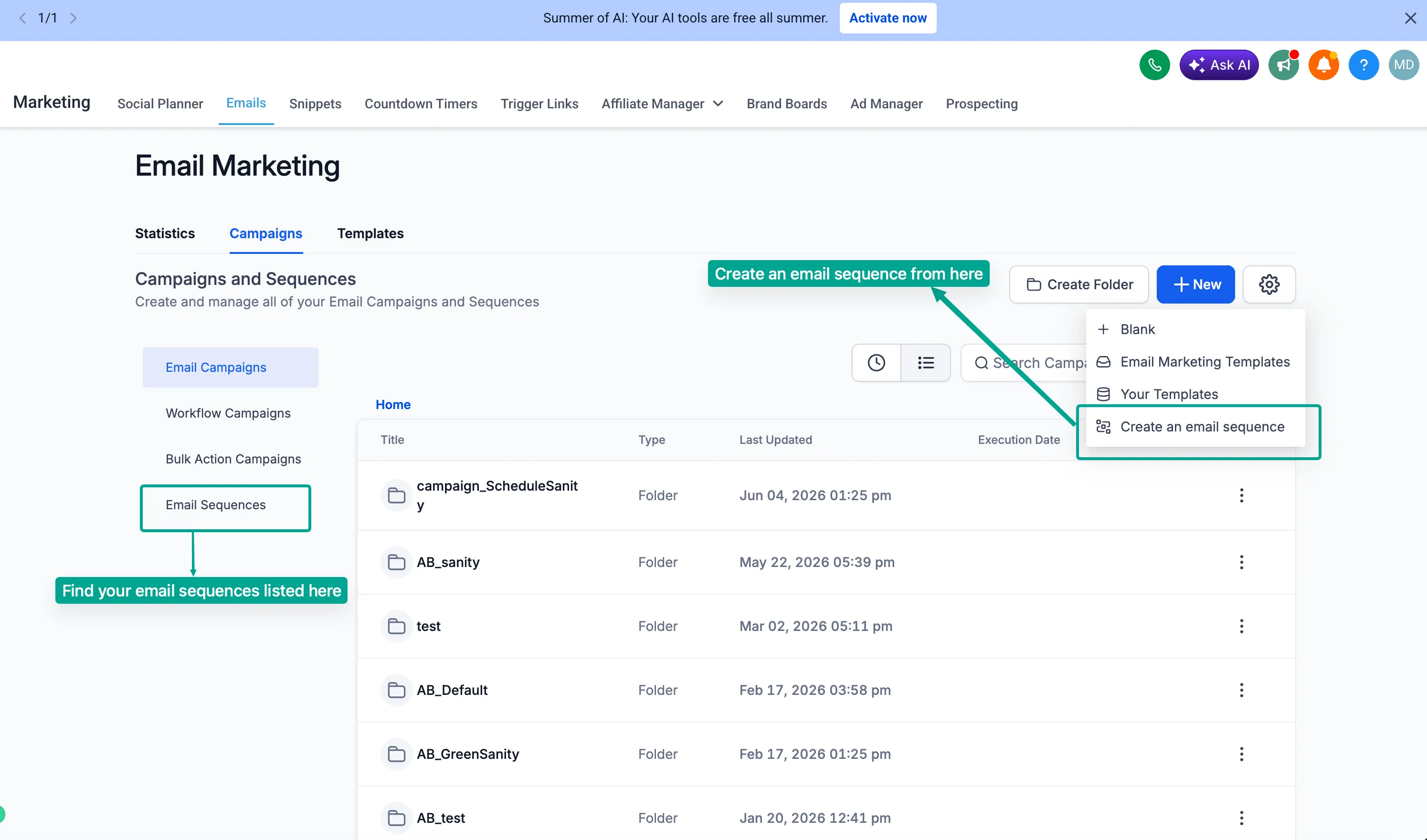
Task: Click the clock scheduled view icon
Action: point(876,362)
